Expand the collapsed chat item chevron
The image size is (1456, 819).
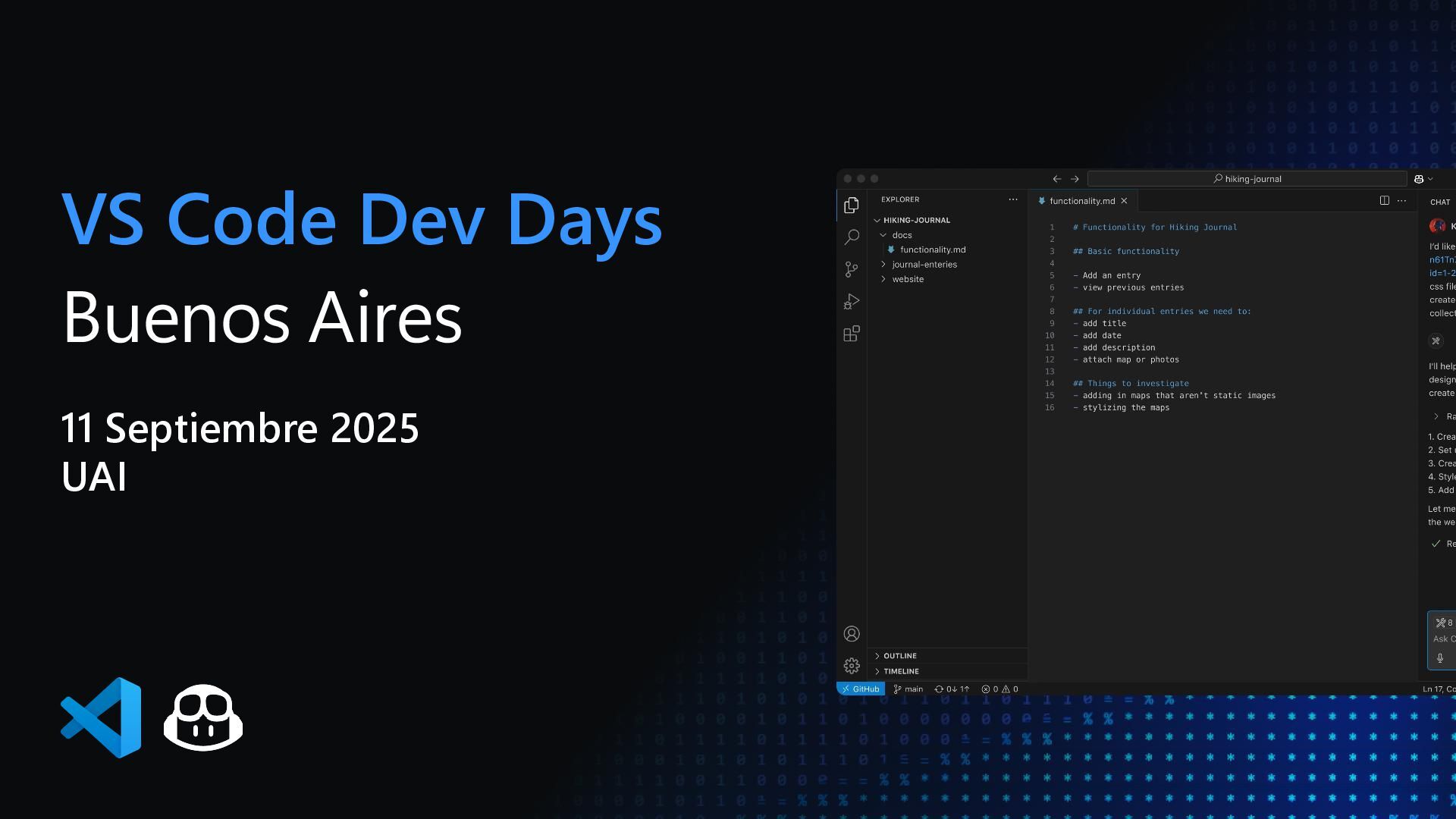click(1436, 416)
